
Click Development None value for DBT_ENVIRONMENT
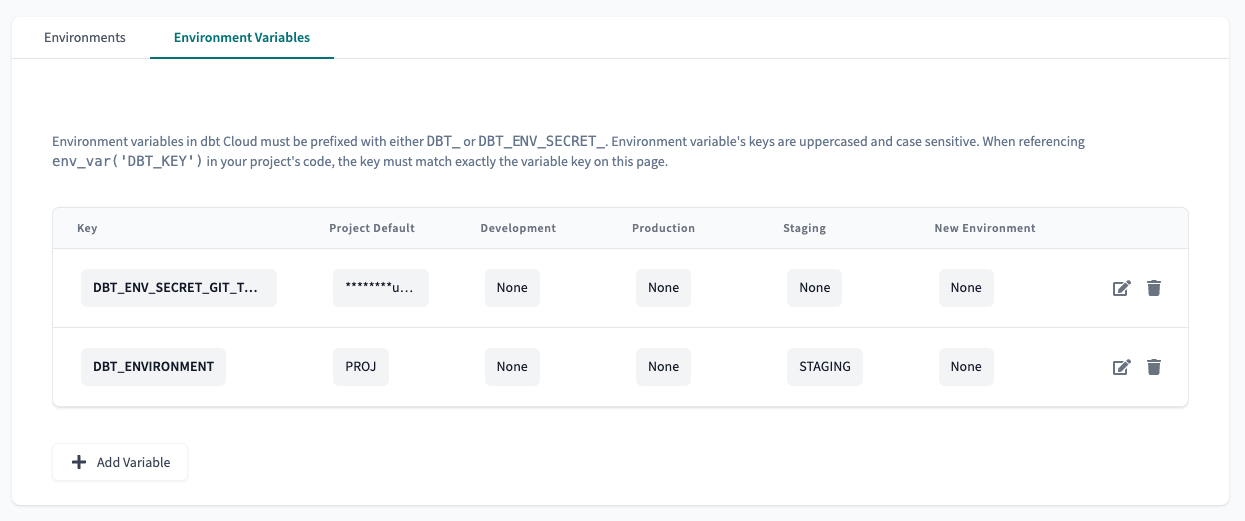512,367
